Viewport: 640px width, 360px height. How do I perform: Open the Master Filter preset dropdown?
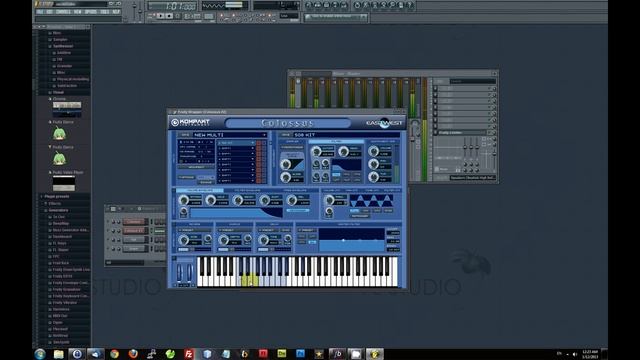tap(307, 230)
